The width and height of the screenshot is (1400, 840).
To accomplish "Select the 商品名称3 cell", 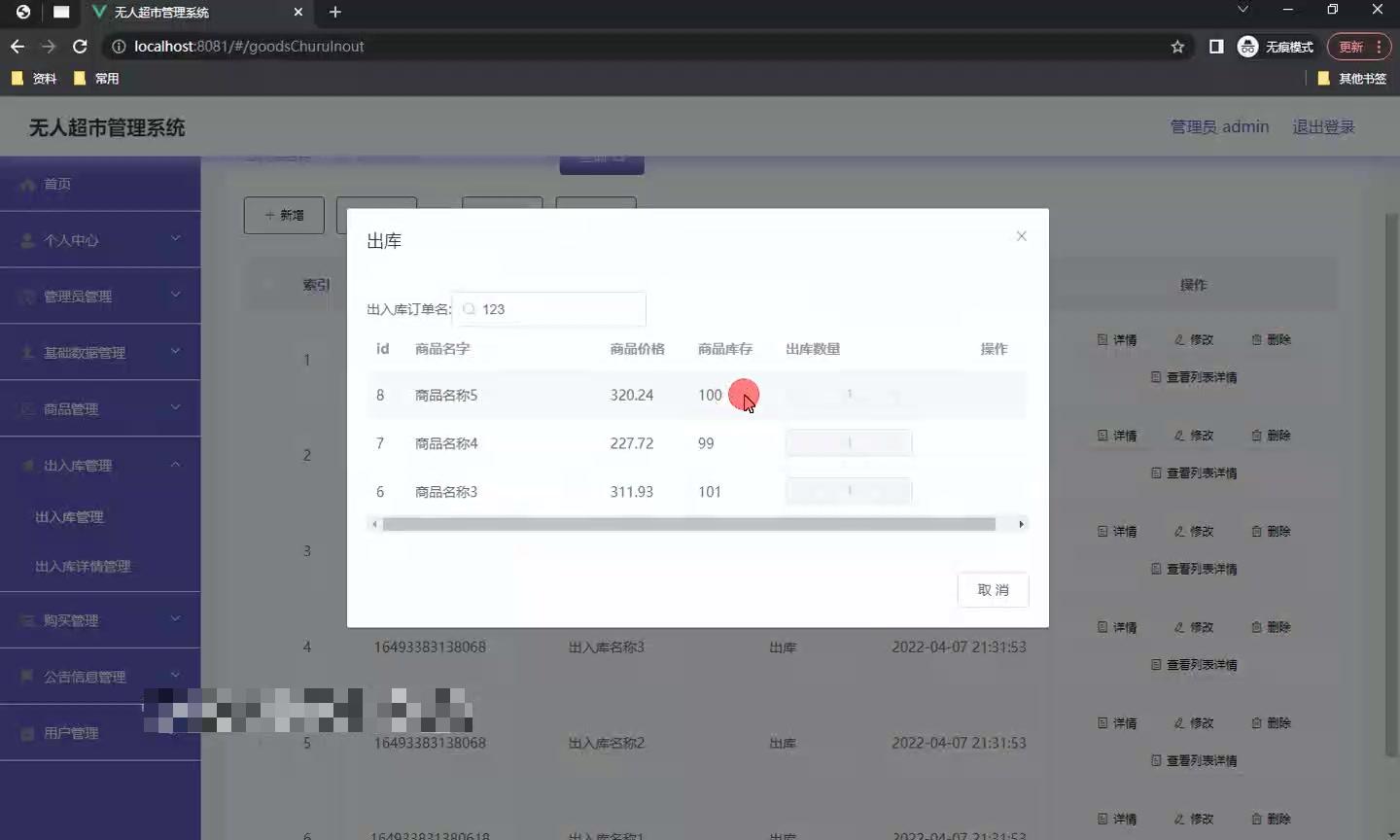I will 446,492.
